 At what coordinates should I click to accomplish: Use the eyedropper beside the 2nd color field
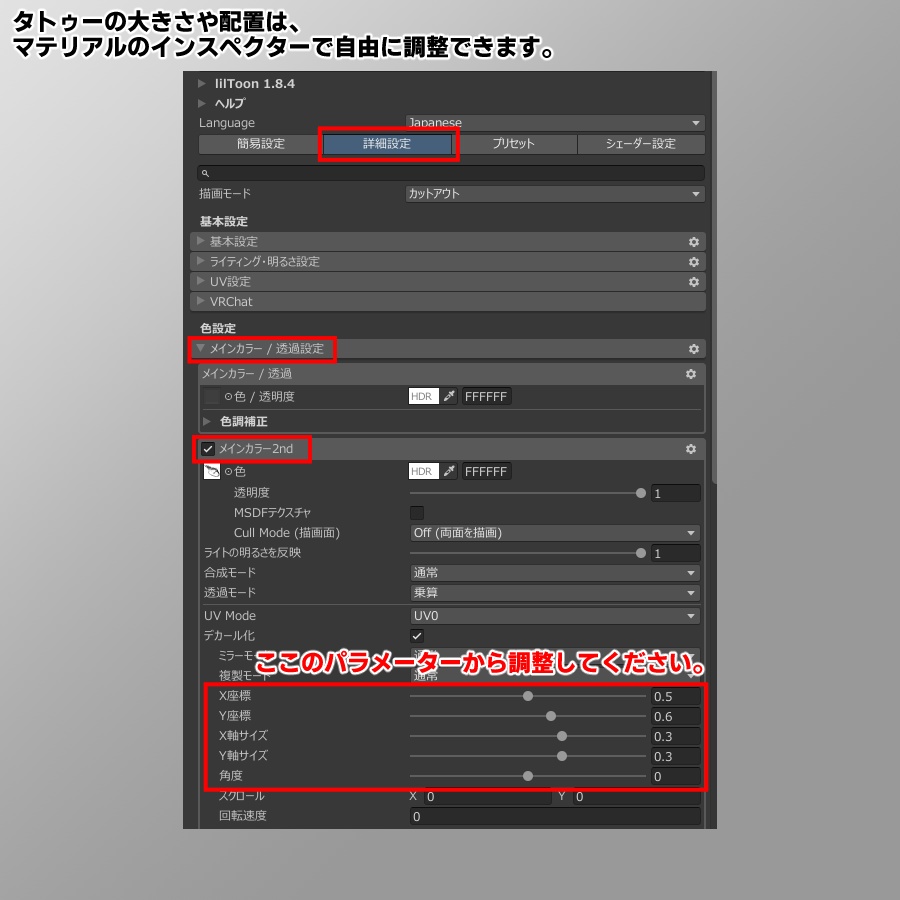[x=449, y=471]
